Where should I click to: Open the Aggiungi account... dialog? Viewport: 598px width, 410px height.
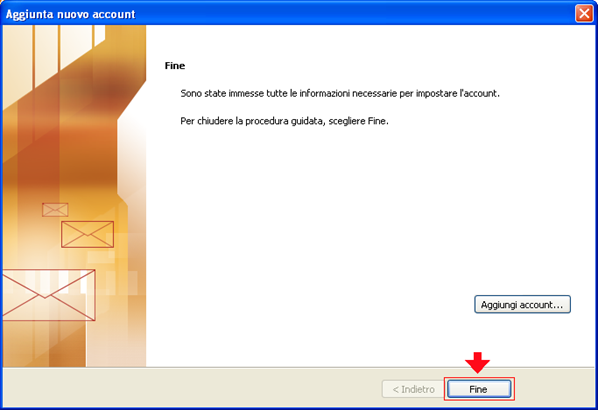coord(522,304)
